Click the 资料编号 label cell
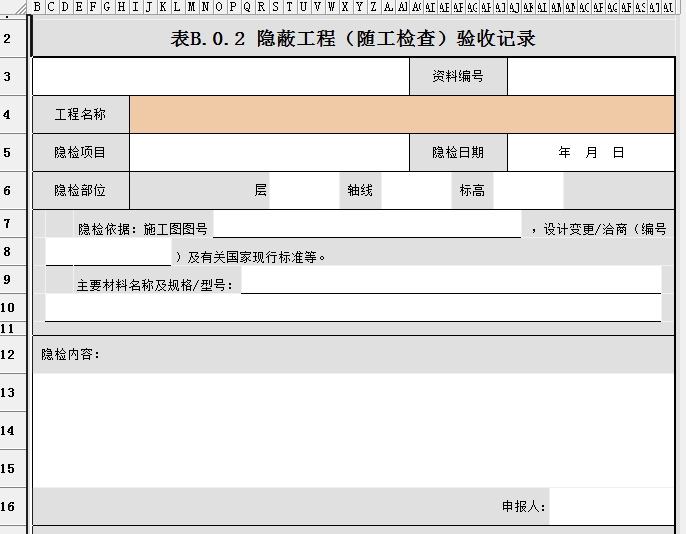 pos(458,76)
